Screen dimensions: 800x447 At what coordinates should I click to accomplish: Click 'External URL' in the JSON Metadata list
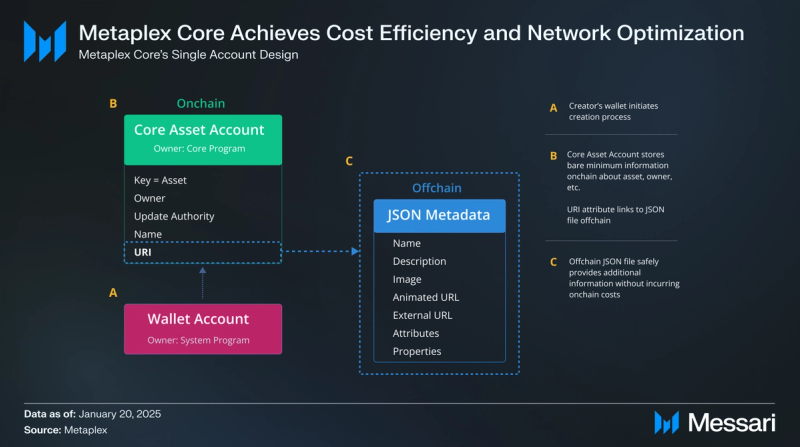(422, 315)
